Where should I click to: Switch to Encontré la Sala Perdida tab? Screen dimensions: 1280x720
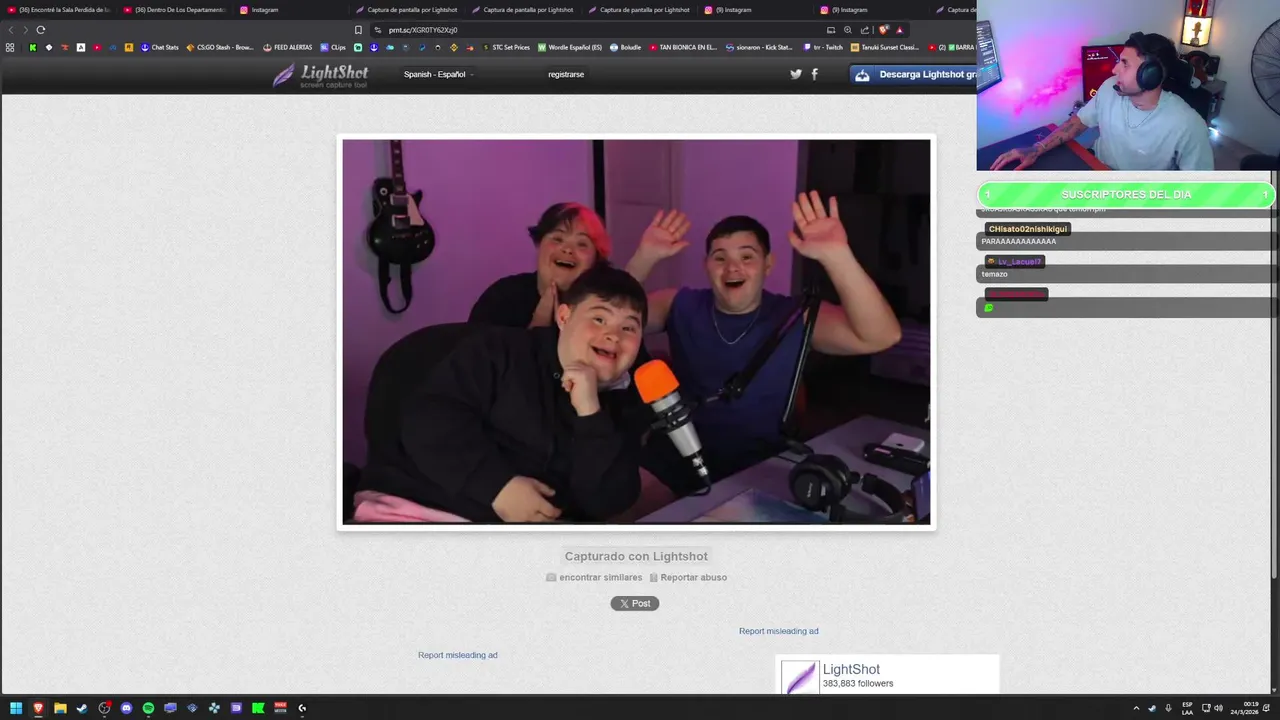58,10
